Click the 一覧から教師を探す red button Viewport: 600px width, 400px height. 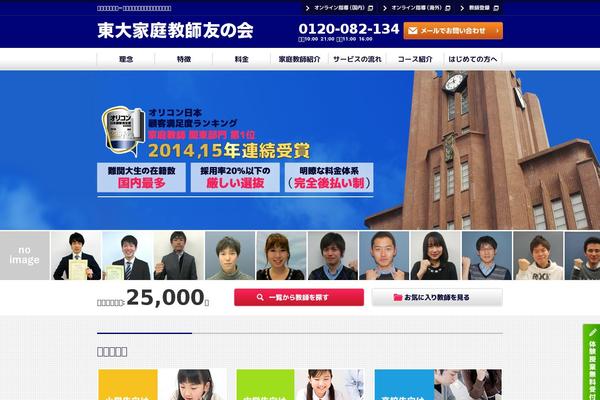click(x=299, y=297)
